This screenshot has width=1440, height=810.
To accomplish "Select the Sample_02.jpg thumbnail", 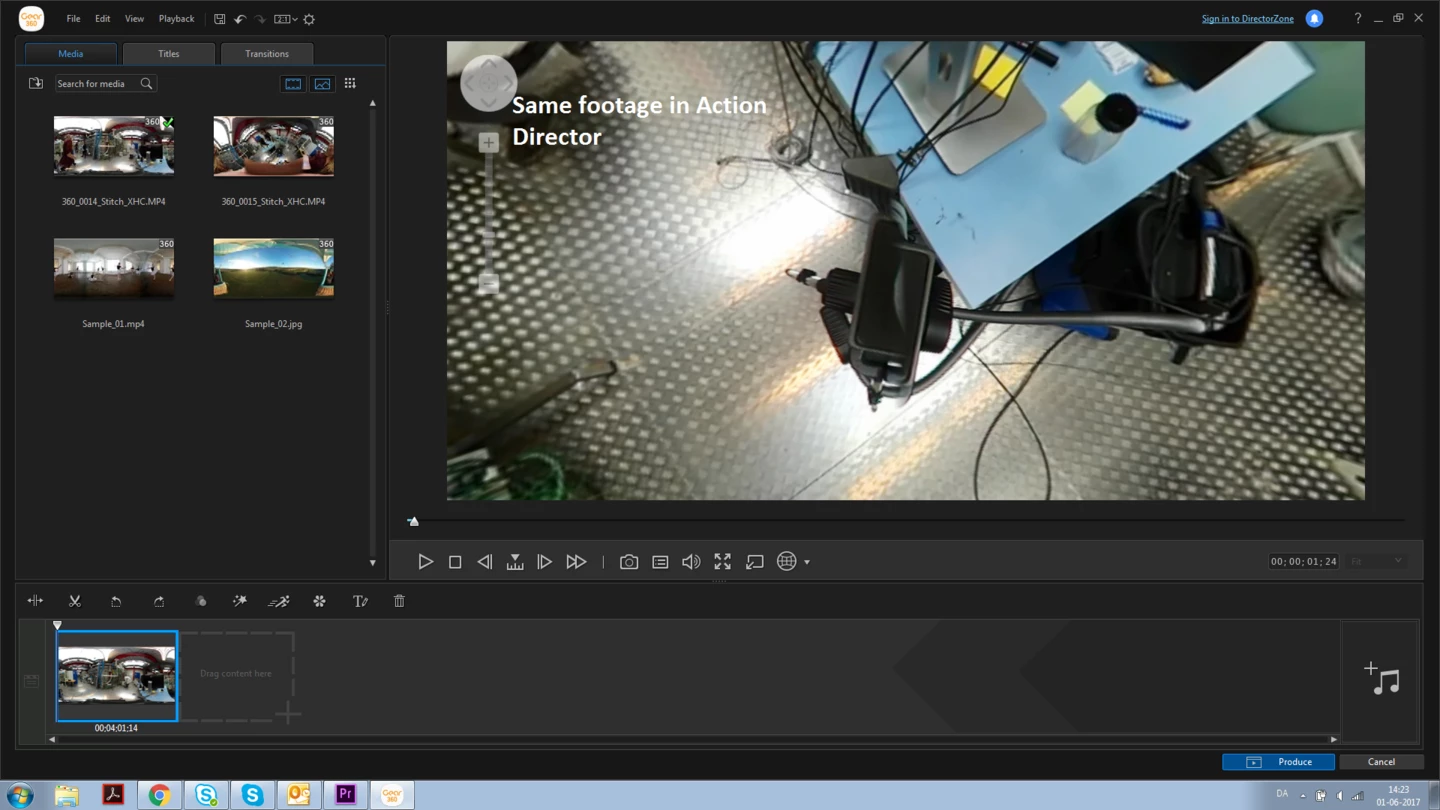I will pyautogui.click(x=273, y=267).
